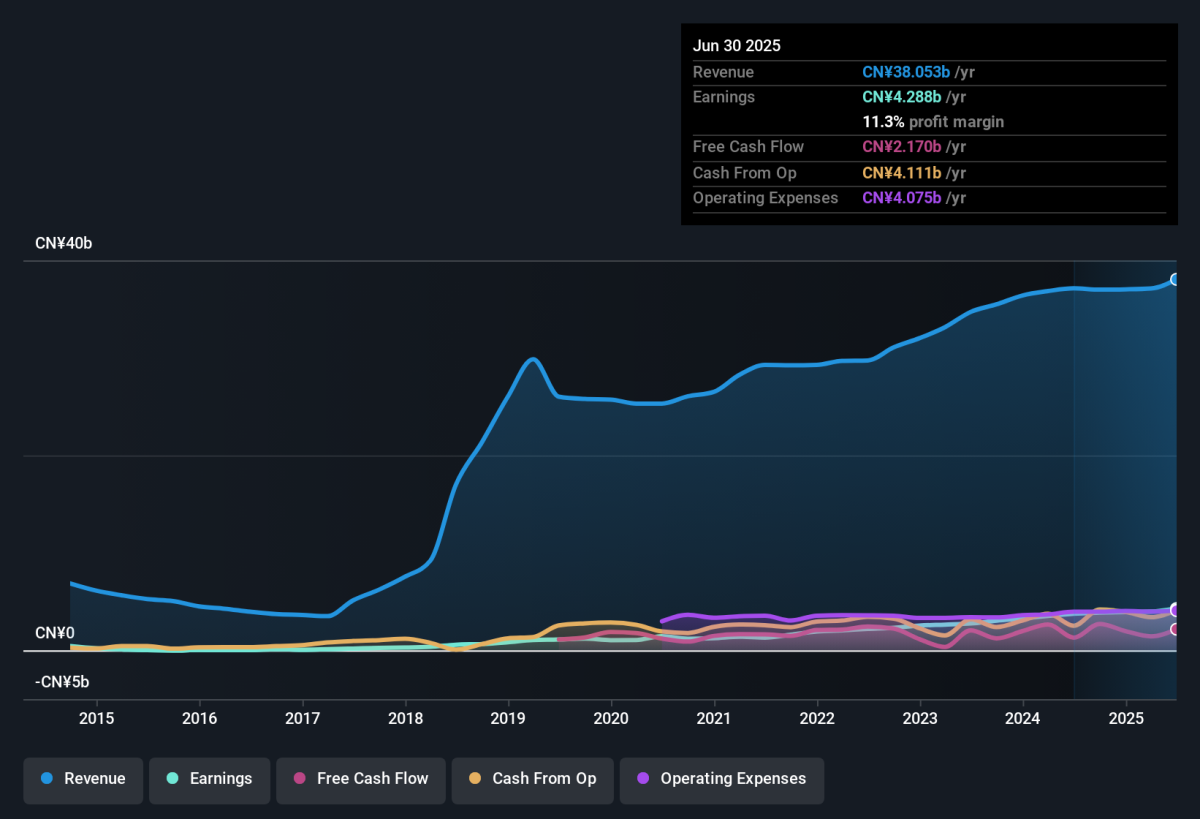Click the purple Operating Expenses legend dot
This screenshot has width=1200, height=819.
pos(643,779)
